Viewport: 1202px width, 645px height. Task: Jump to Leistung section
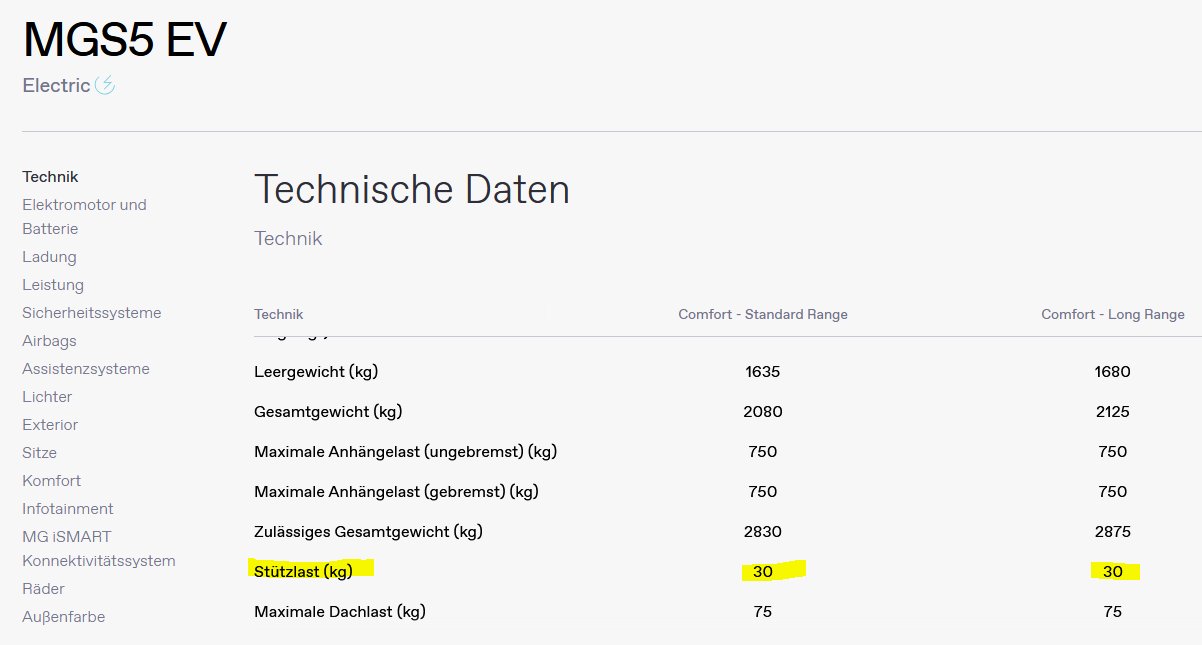tap(53, 285)
